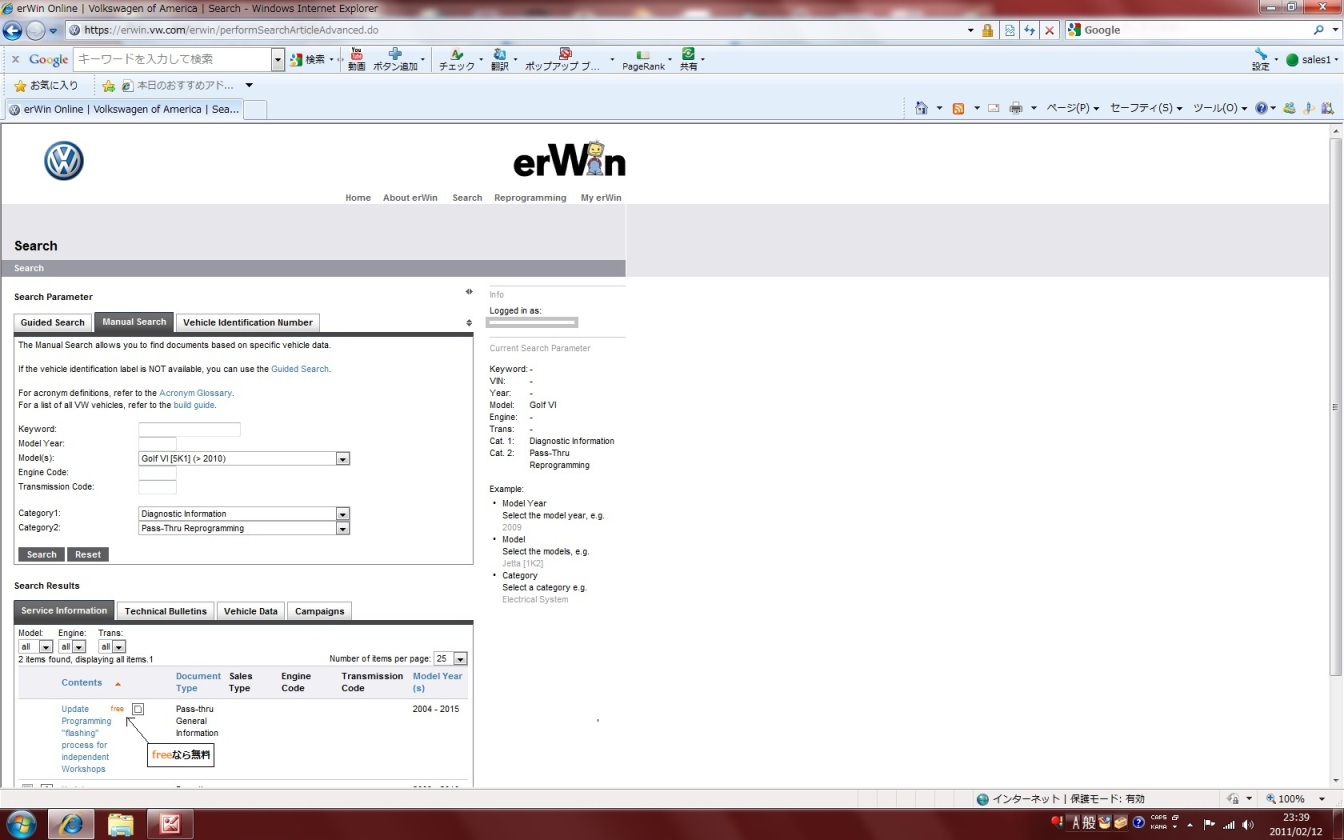Open the YouTube 動画 toolbar button
This screenshot has height=840, width=1344.
(x=356, y=60)
